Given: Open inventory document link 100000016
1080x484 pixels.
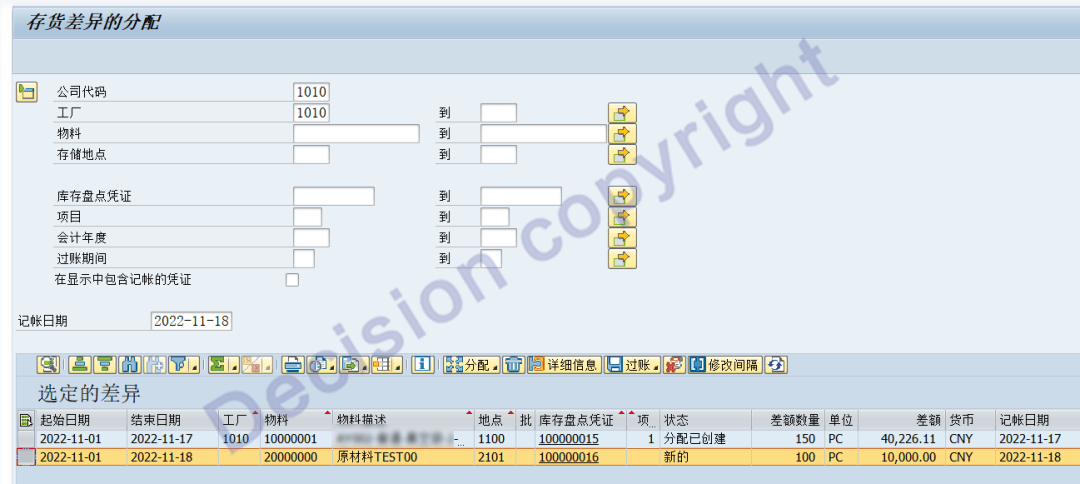Looking at the screenshot, I should tap(568, 457).
